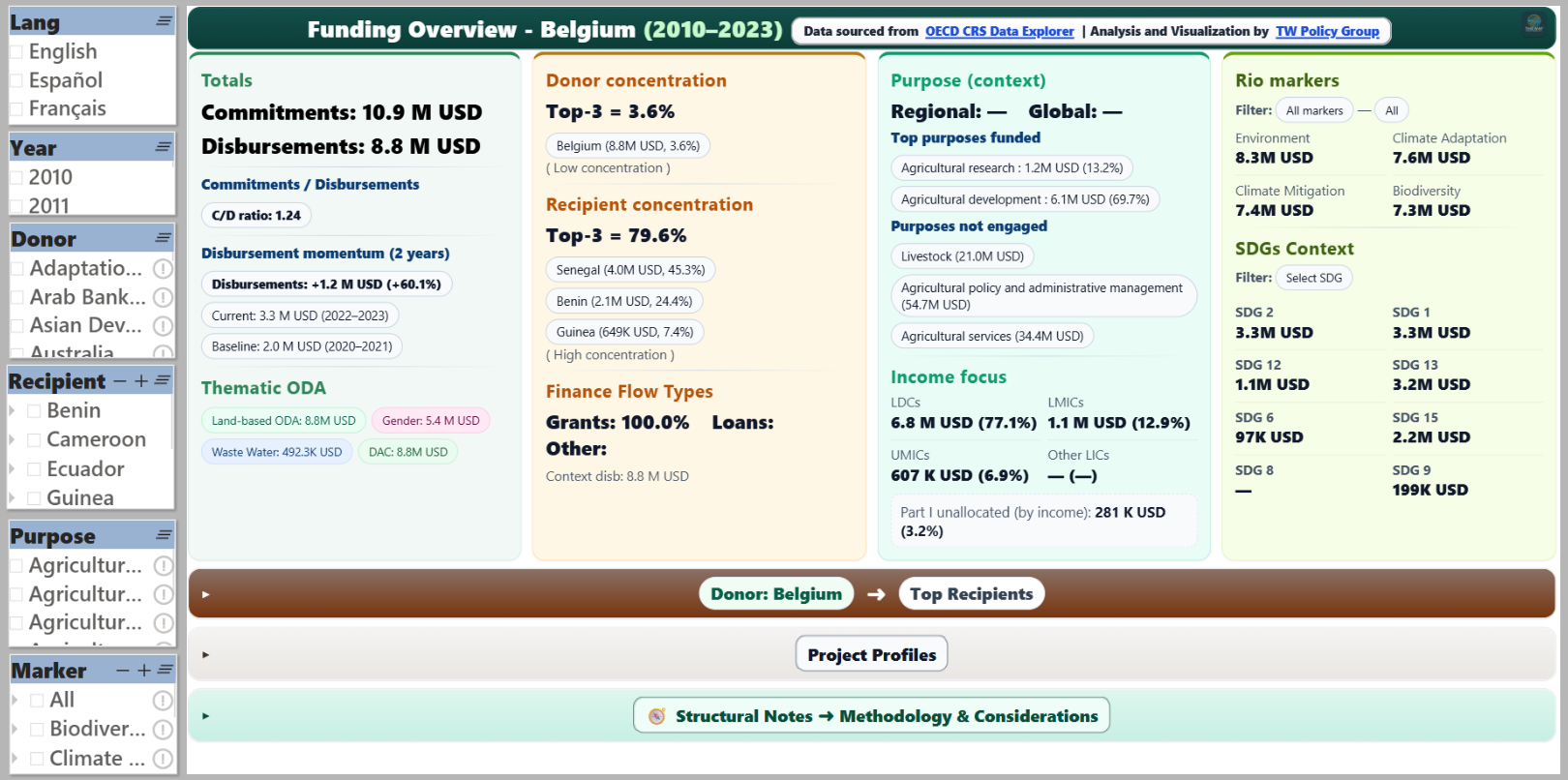This screenshot has height=780, width=1568.
Task: Select the Arab Bank... donor checkbox
Action: [x=17, y=297]
